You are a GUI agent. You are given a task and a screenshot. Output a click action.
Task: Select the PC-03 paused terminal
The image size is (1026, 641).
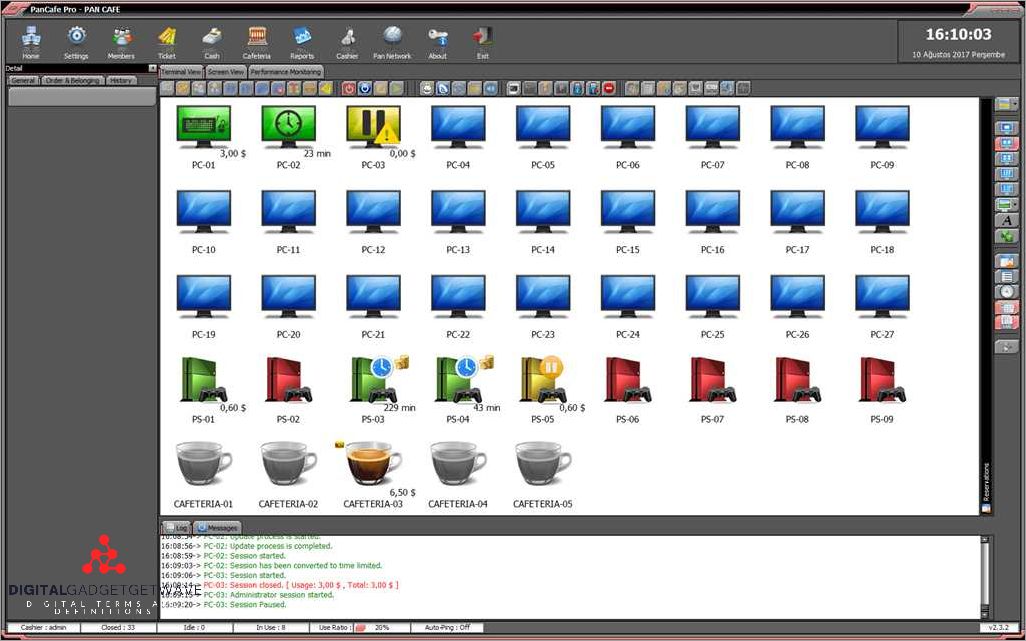click(x=373, y=127)
